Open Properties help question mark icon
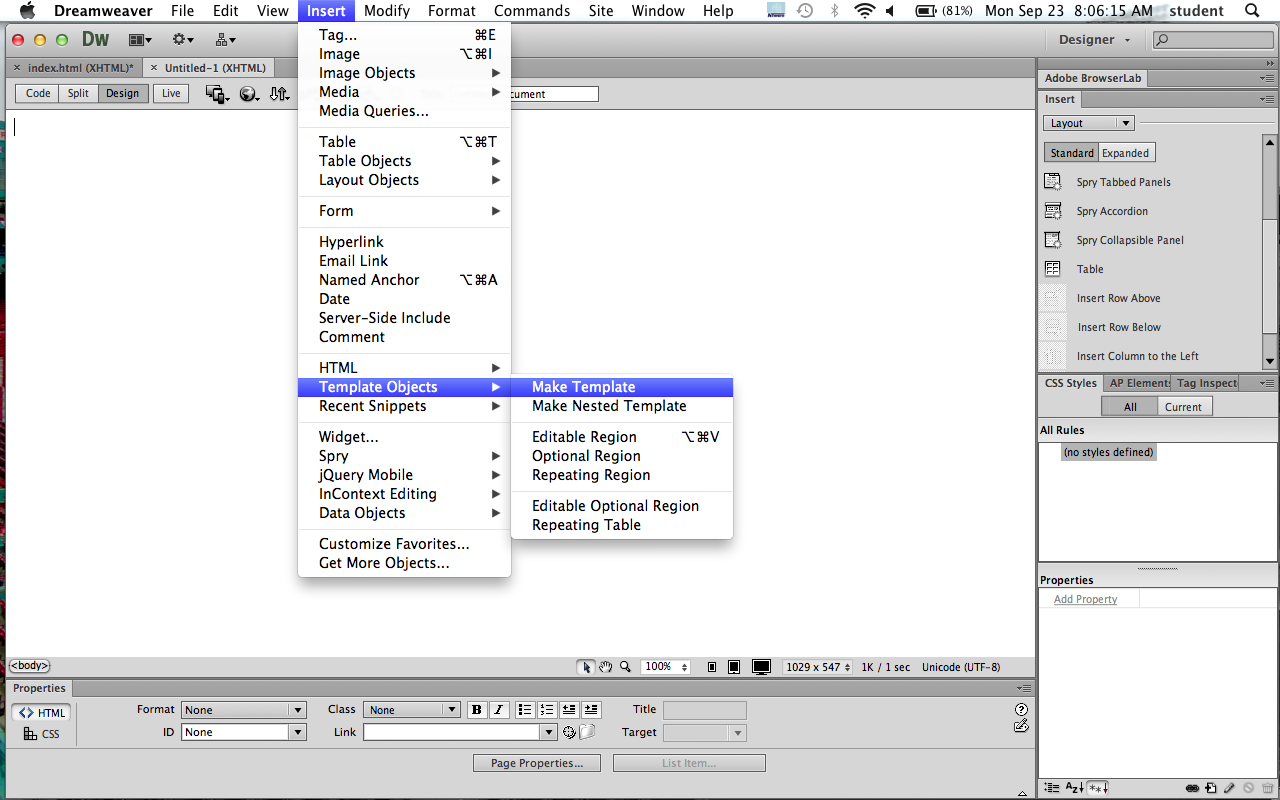 [x=1021, y=710]
